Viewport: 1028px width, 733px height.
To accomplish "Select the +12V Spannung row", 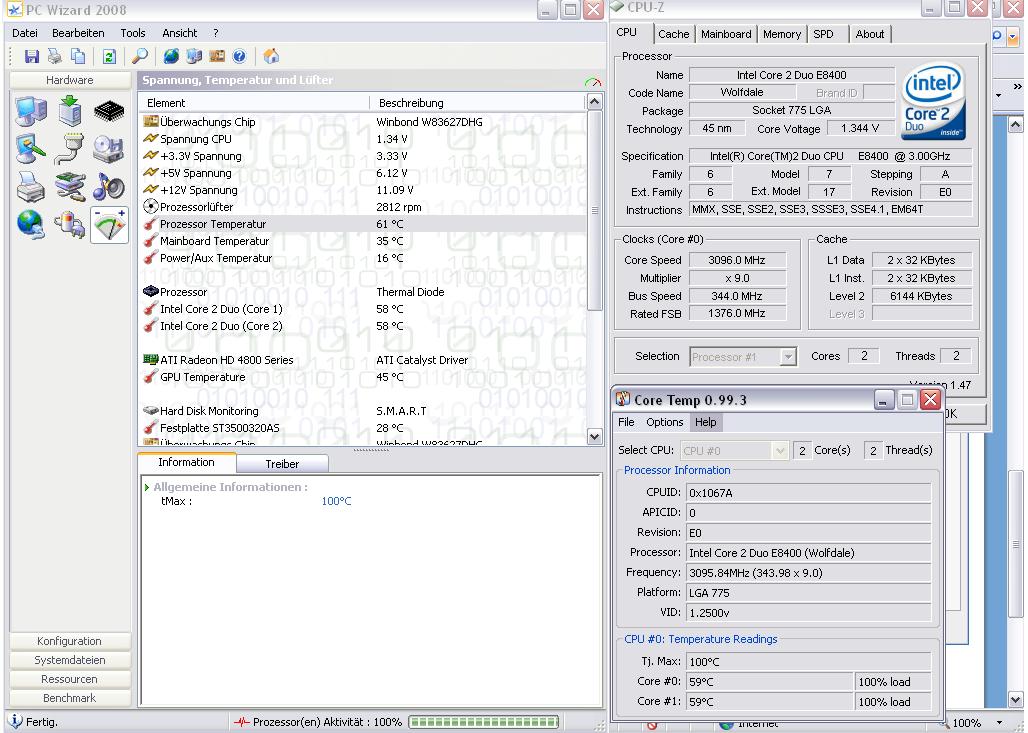I will pos(363,190).
